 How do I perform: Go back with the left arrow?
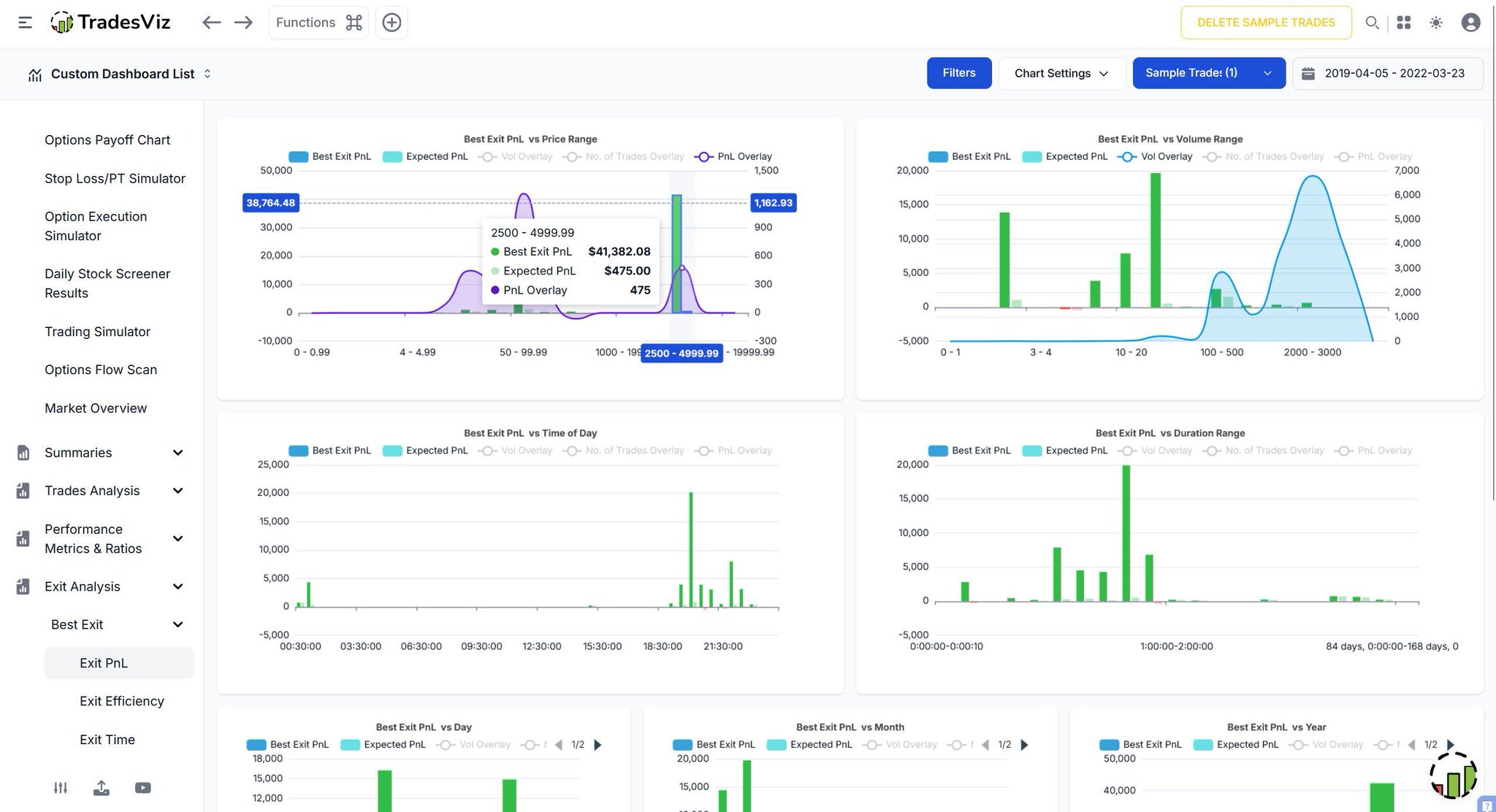211,23
